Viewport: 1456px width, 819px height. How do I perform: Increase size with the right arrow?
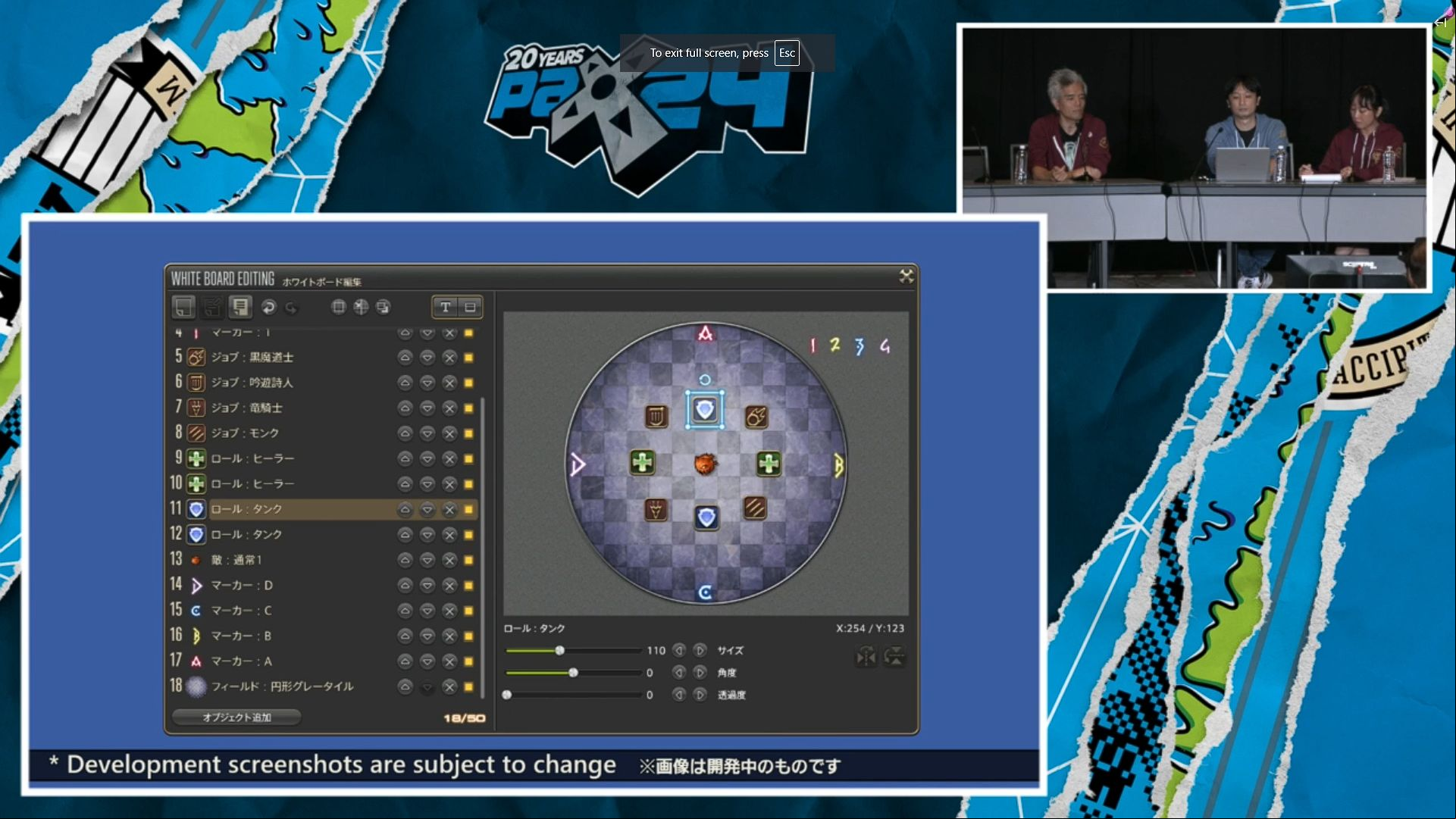click(x=700, y=650)
